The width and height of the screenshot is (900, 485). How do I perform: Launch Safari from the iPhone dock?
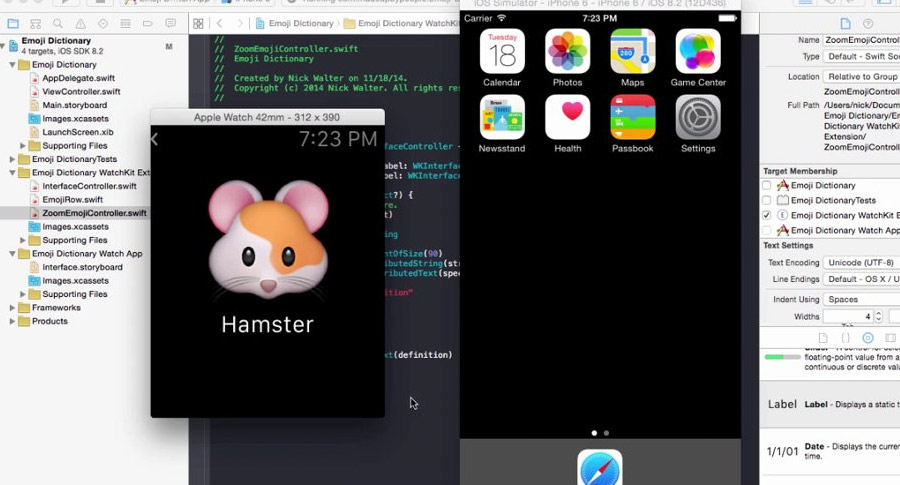[x=599, y=468]
